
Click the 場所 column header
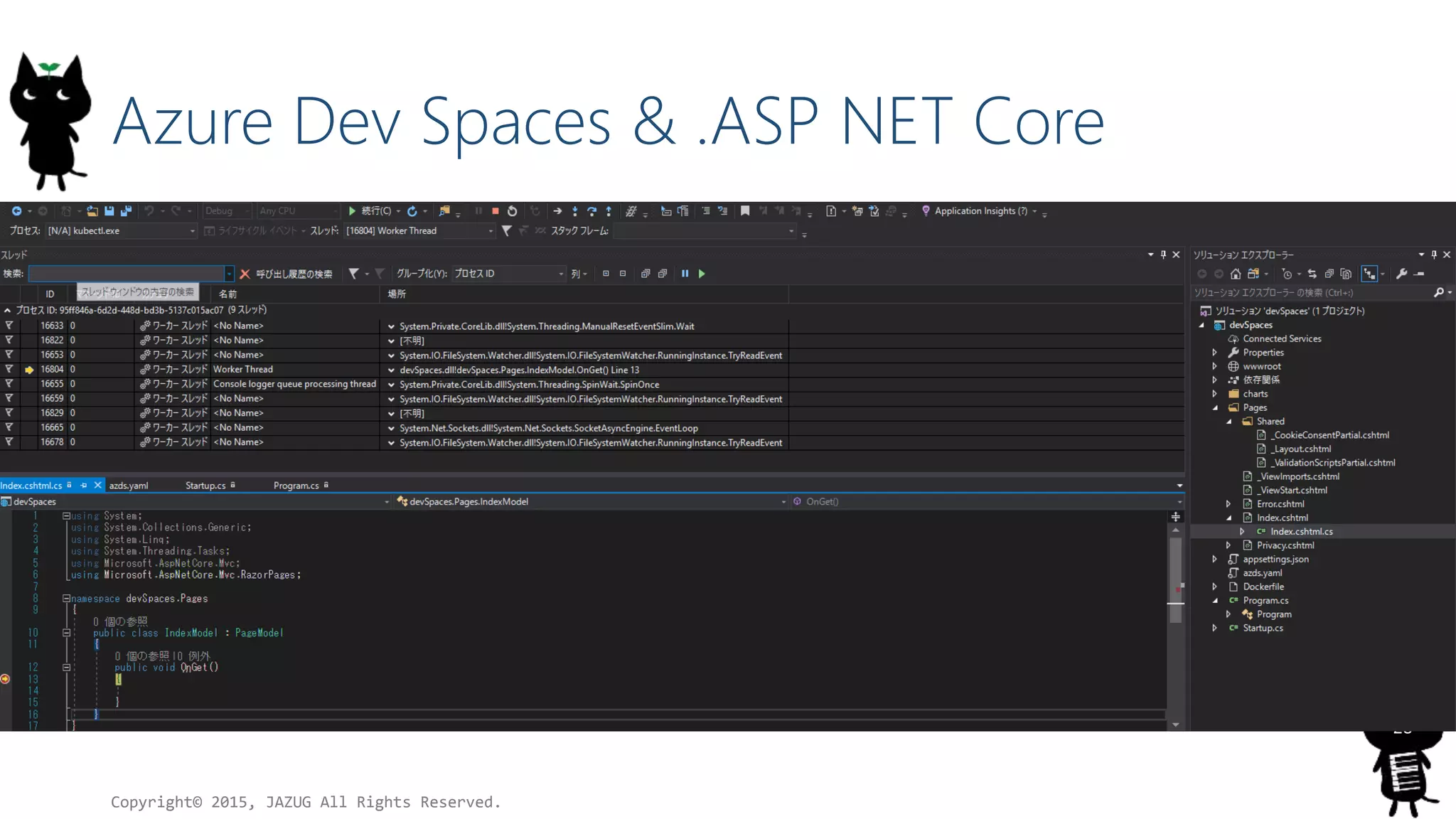point(584,294)
